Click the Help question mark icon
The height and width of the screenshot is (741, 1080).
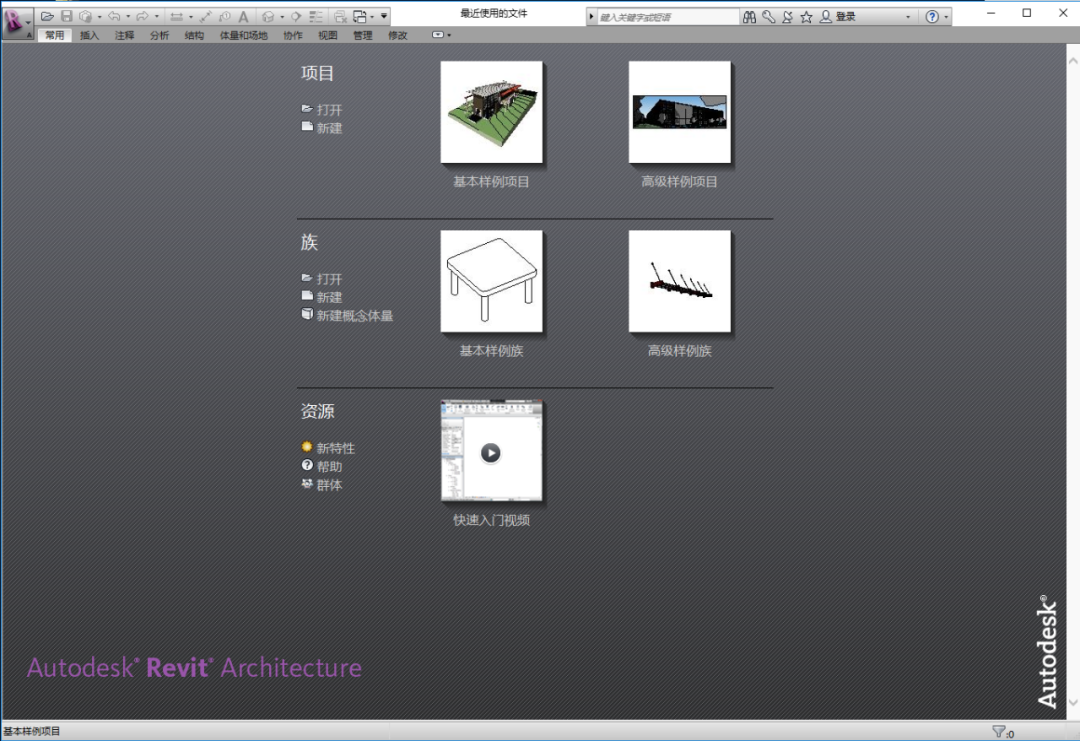pyautogui.click(x=932, y=17)
